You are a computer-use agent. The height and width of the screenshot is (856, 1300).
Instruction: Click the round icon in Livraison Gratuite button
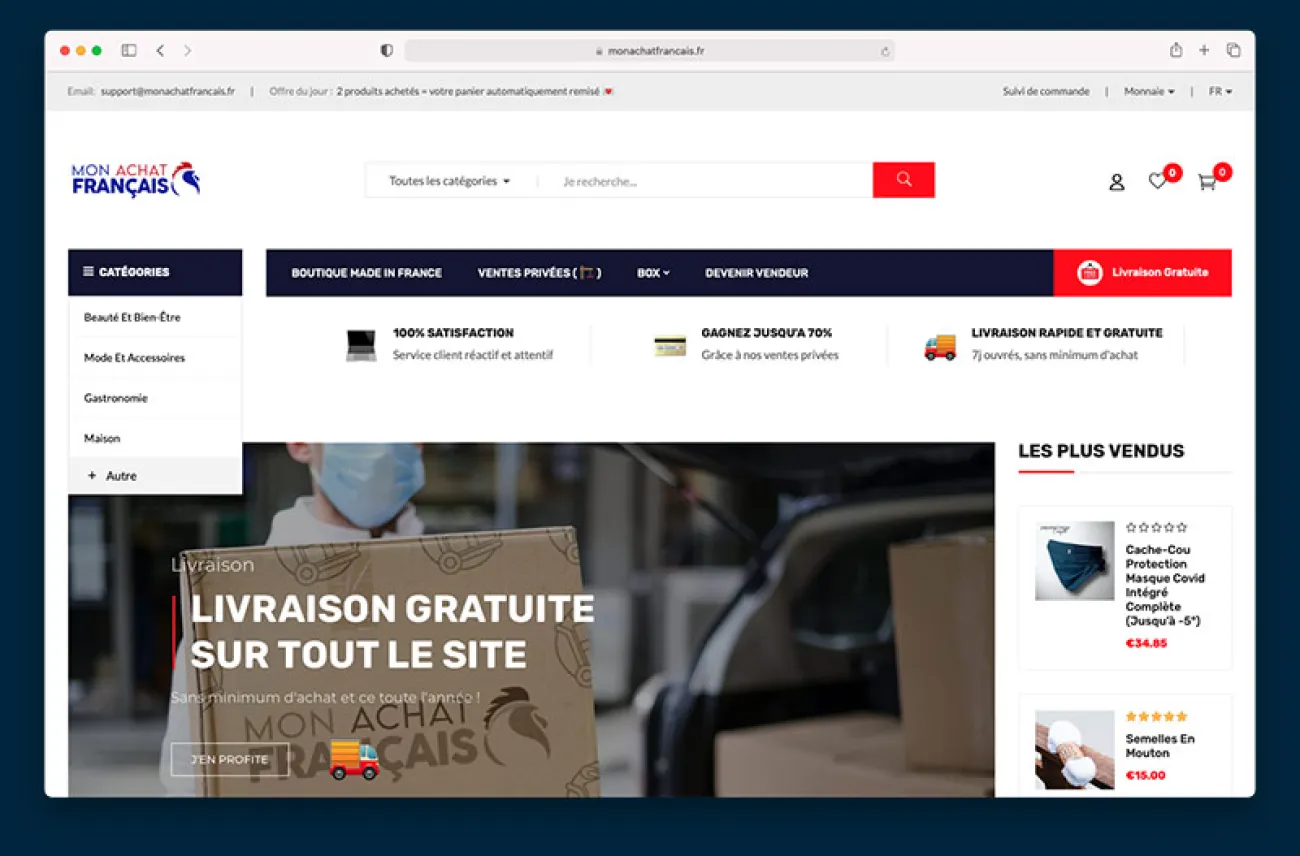pos(1089,272)
